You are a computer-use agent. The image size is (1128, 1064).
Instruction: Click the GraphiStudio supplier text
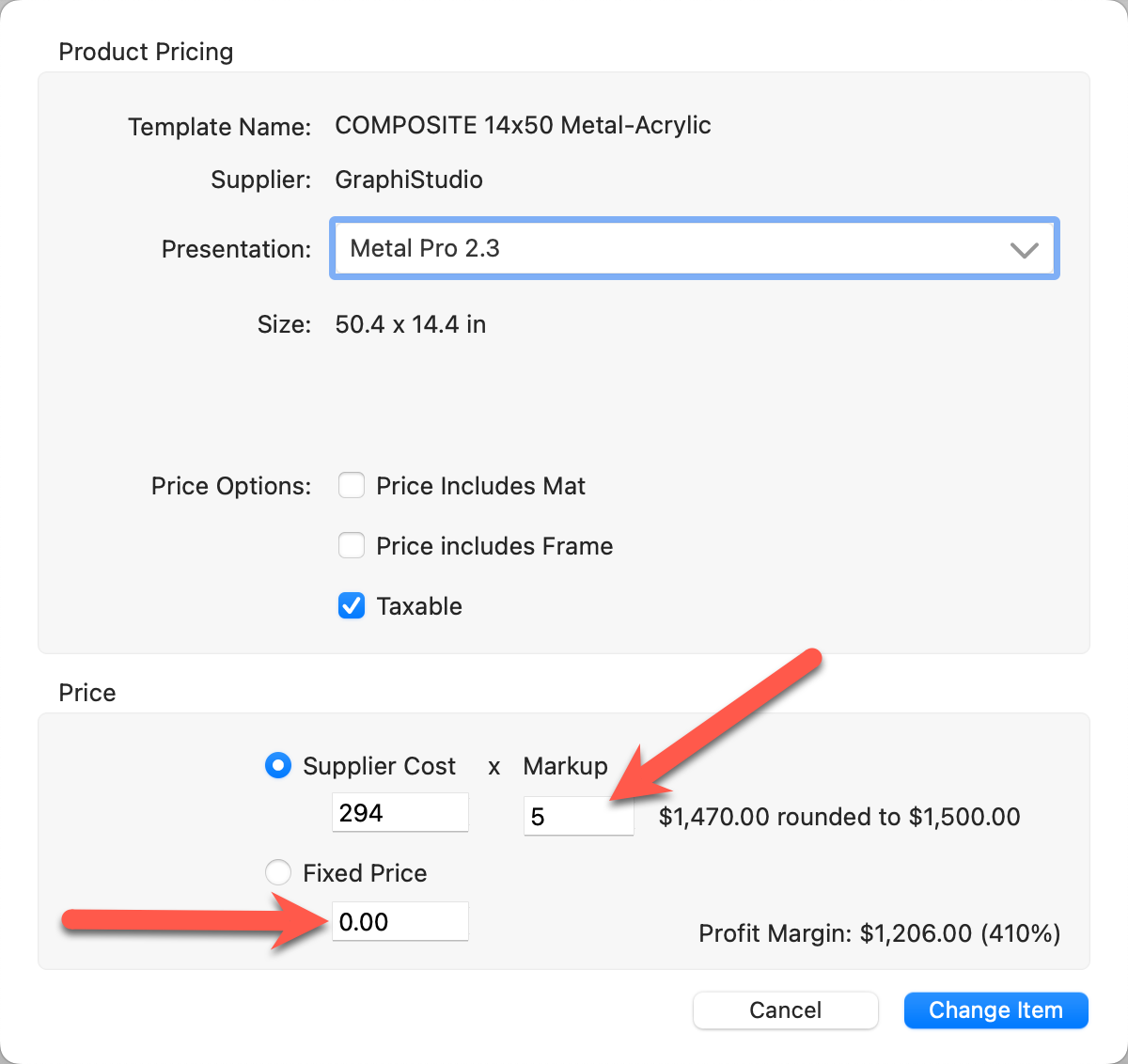409,180
